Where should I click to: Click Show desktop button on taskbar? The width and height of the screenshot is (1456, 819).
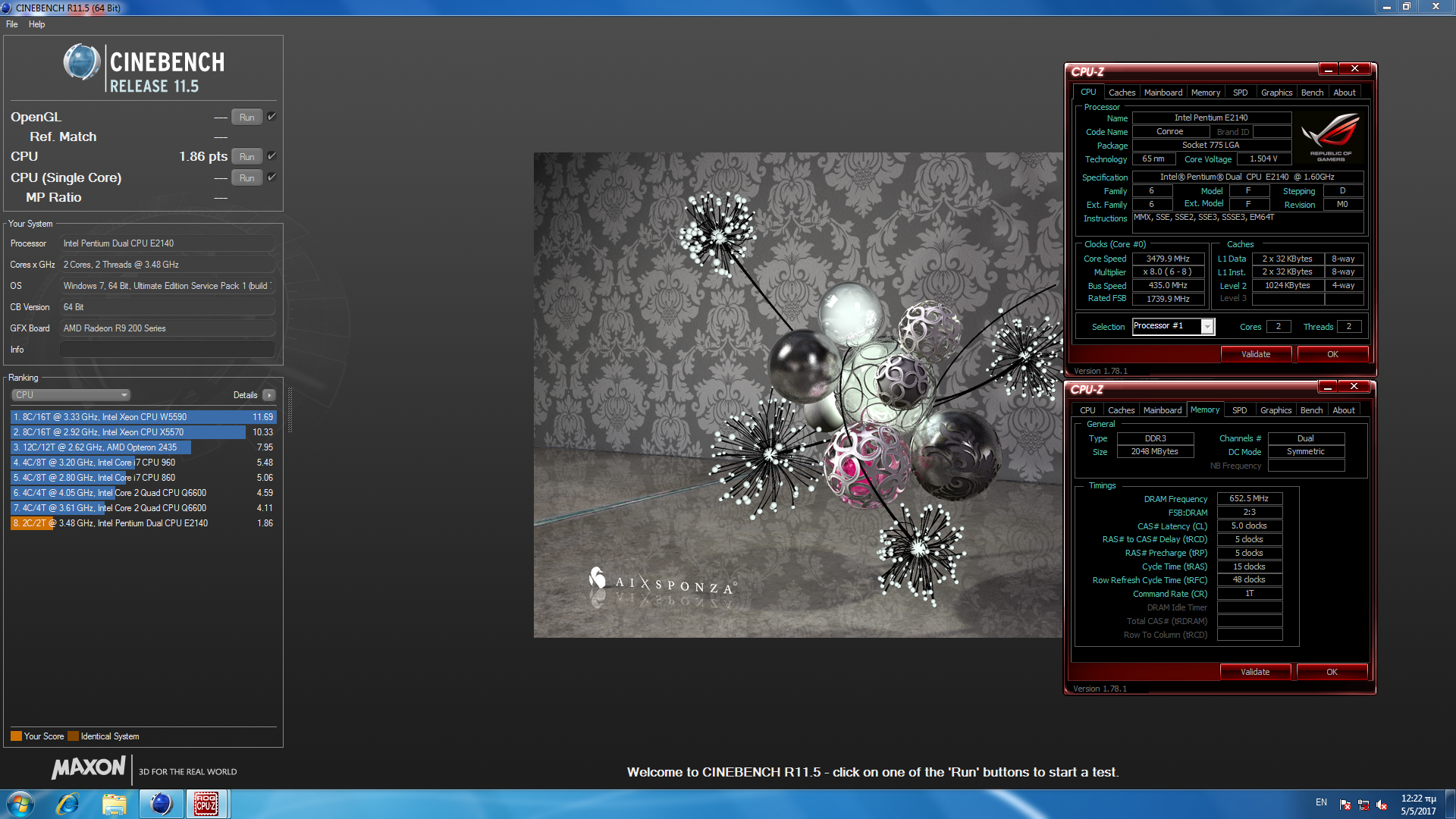(x=1450, y=804)
